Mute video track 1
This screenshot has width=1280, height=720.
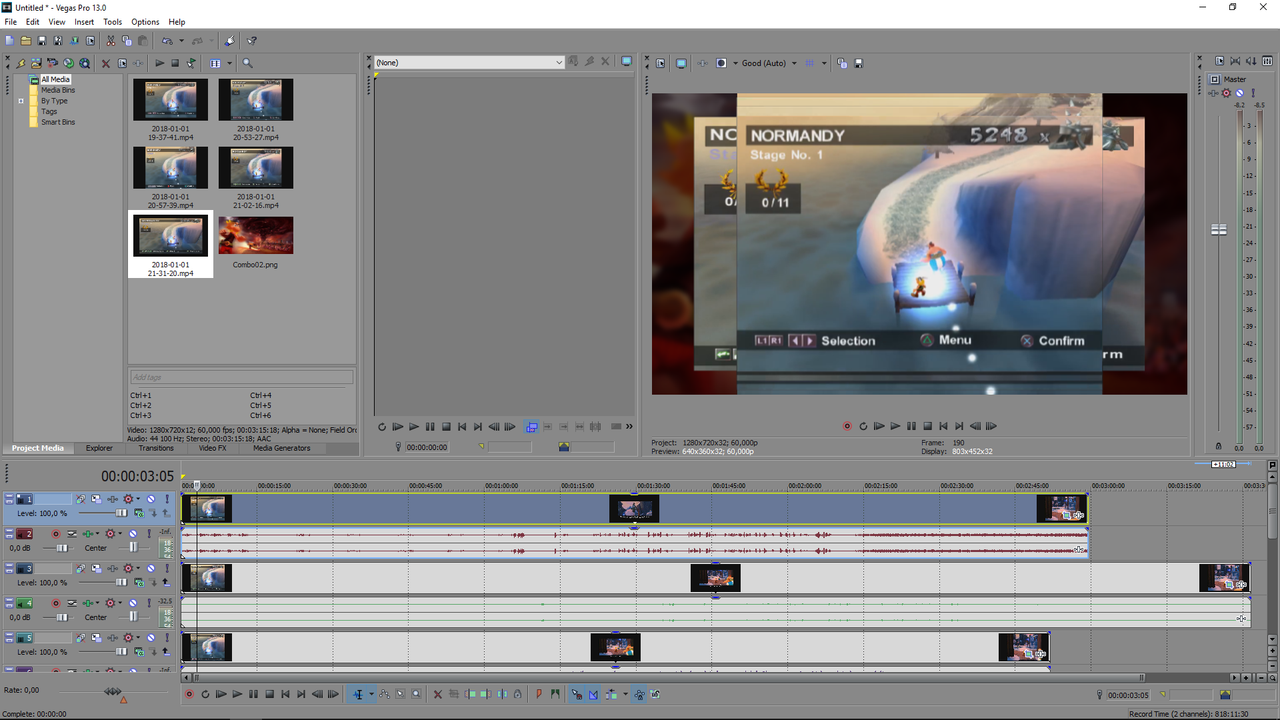point(151,499)
